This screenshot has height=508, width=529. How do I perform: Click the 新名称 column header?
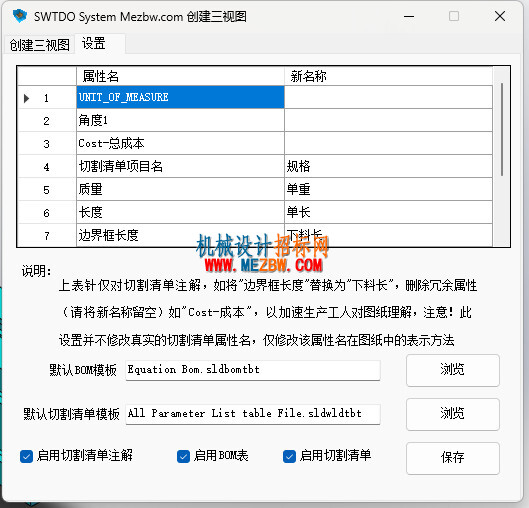pos(388,76)
